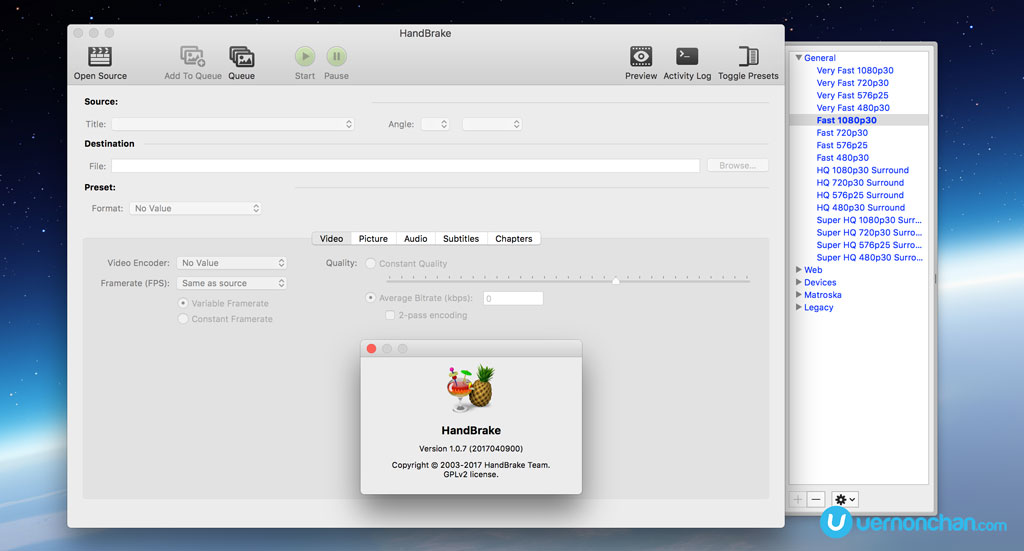Select preset Very Fast 480p30

[853, 108]
